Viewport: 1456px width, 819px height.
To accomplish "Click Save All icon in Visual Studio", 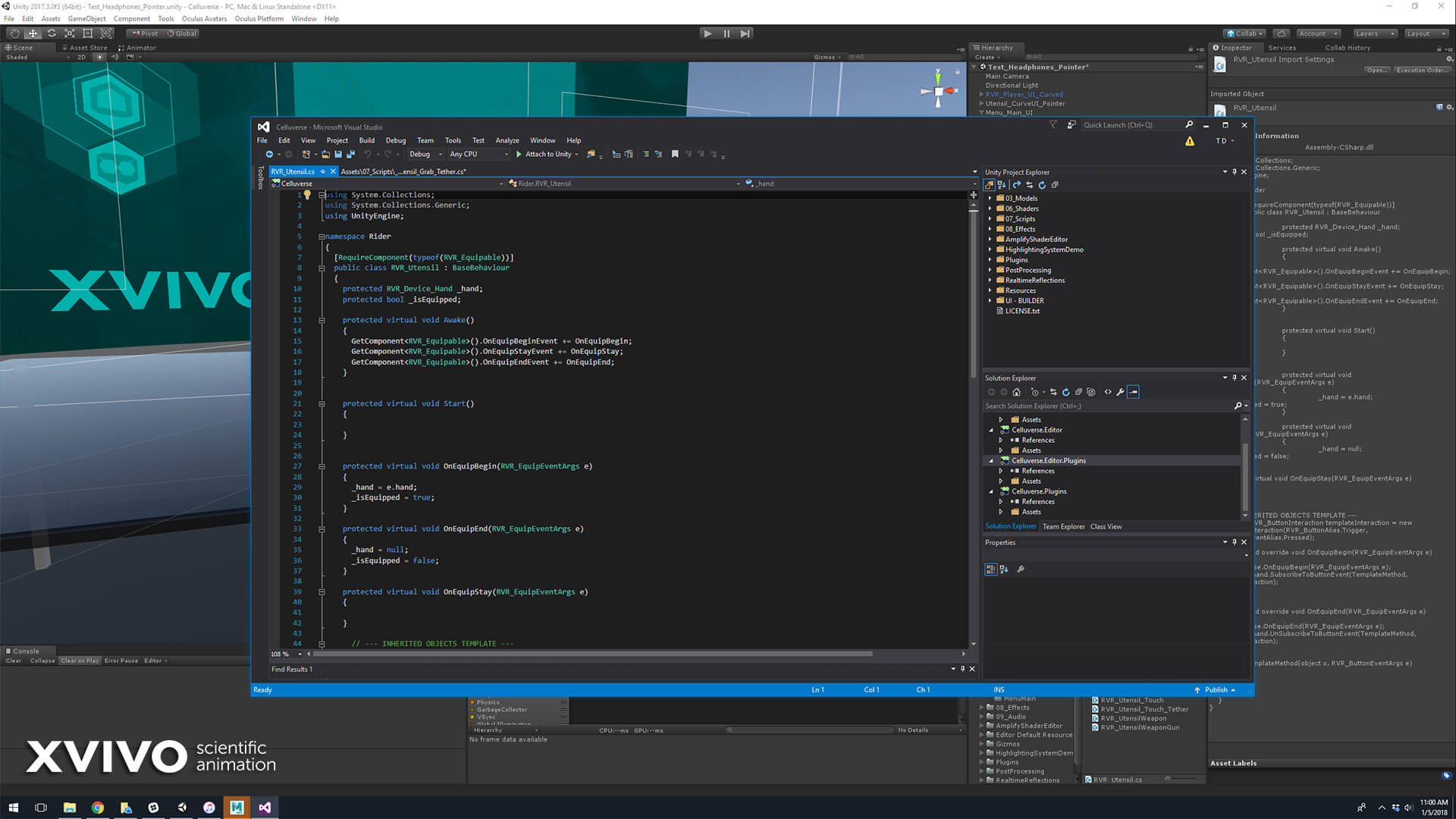I will click(350, 154).
